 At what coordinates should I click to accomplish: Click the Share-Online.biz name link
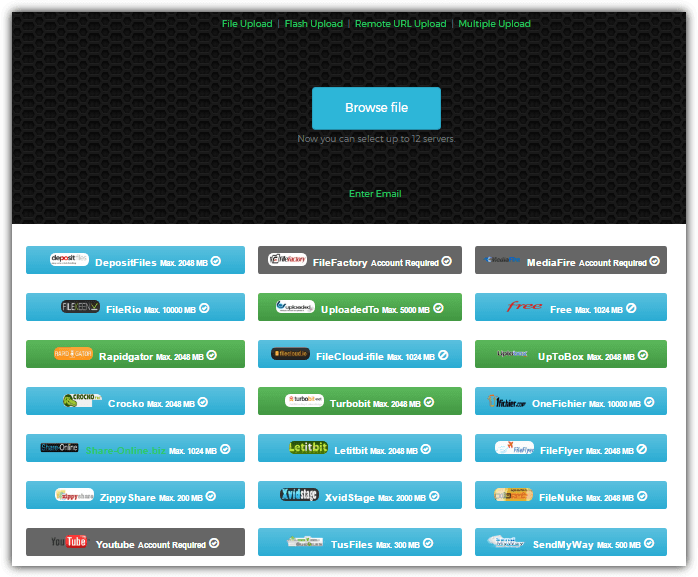[x=126, y=451]
